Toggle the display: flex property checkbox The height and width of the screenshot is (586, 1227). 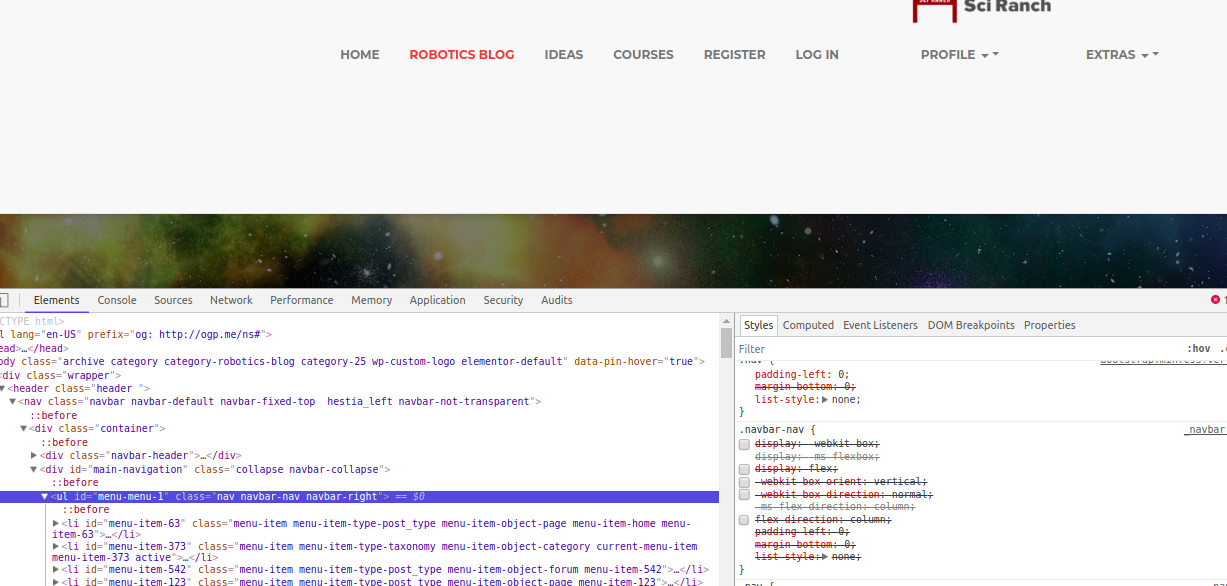pyautogui.click(x=744, y=469)
